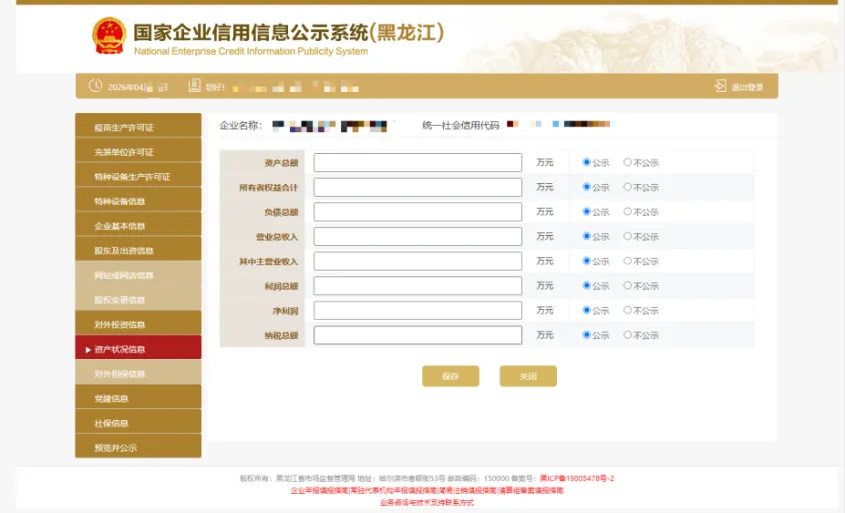Open the 简易注销填报指南 footer link
845x513 pixels.
pyautogui.click(x=467, y=490)
